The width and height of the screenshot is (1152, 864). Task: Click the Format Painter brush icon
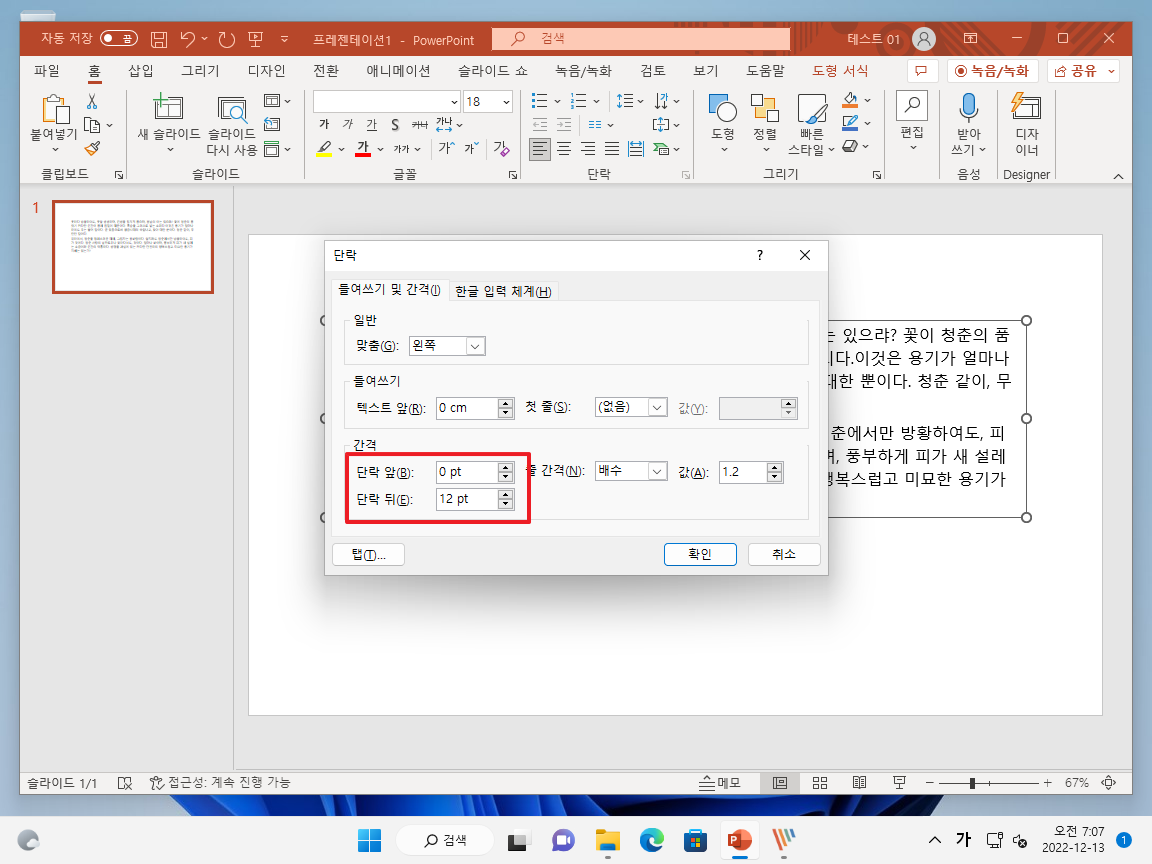(x=92, y=148)
